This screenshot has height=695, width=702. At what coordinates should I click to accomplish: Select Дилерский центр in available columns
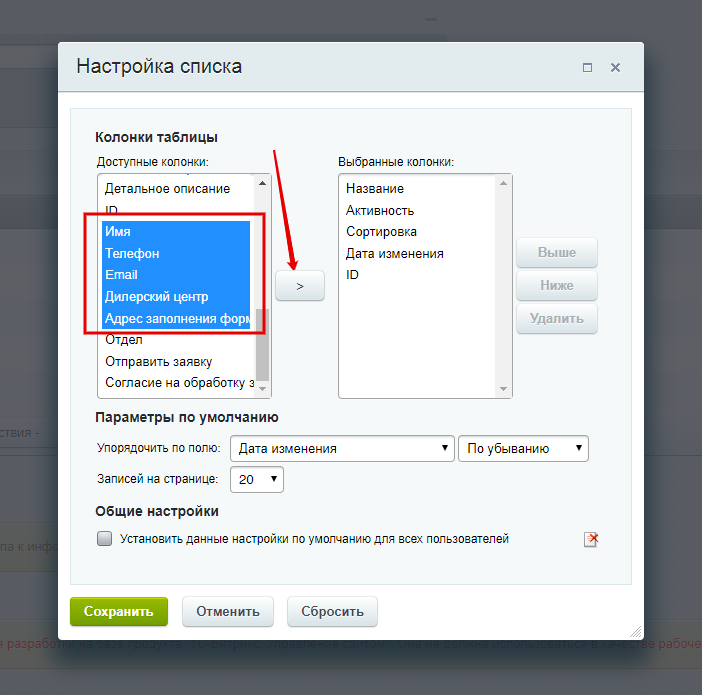pyautogui.click(x=176, y=296)
